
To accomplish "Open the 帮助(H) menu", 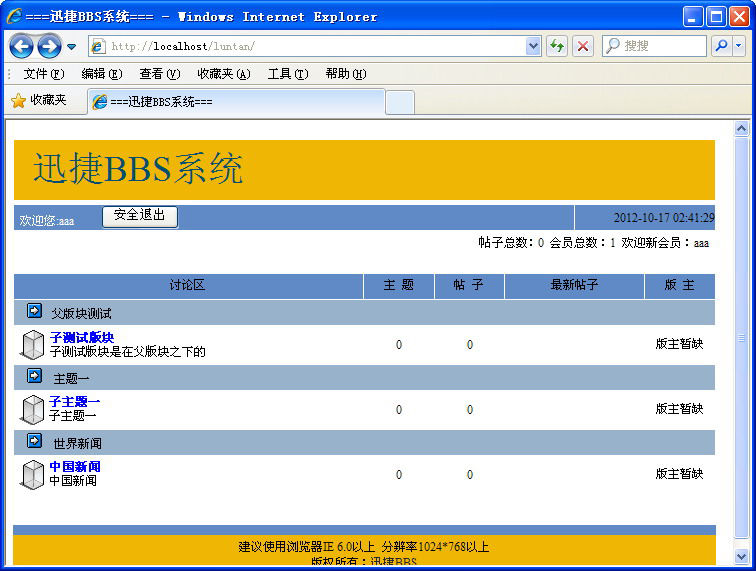I will coord(346,74).
